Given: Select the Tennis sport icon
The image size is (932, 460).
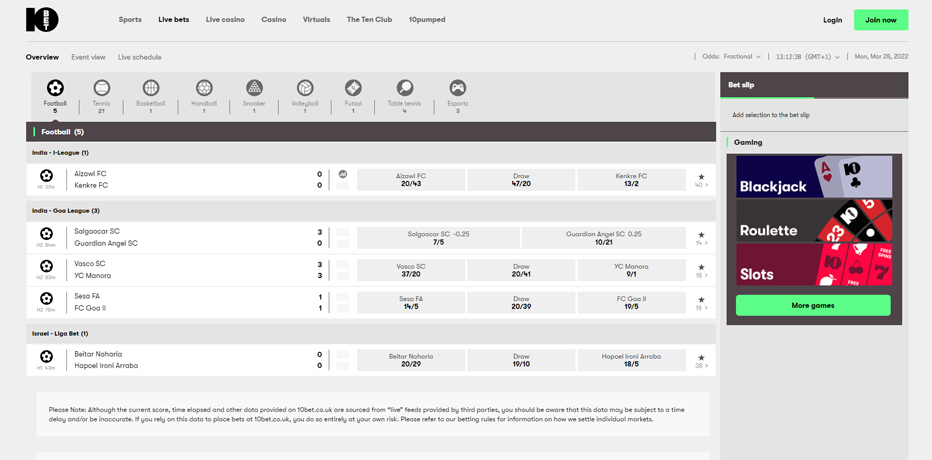Looking at the screenshot, I should (x=102, y=89).
